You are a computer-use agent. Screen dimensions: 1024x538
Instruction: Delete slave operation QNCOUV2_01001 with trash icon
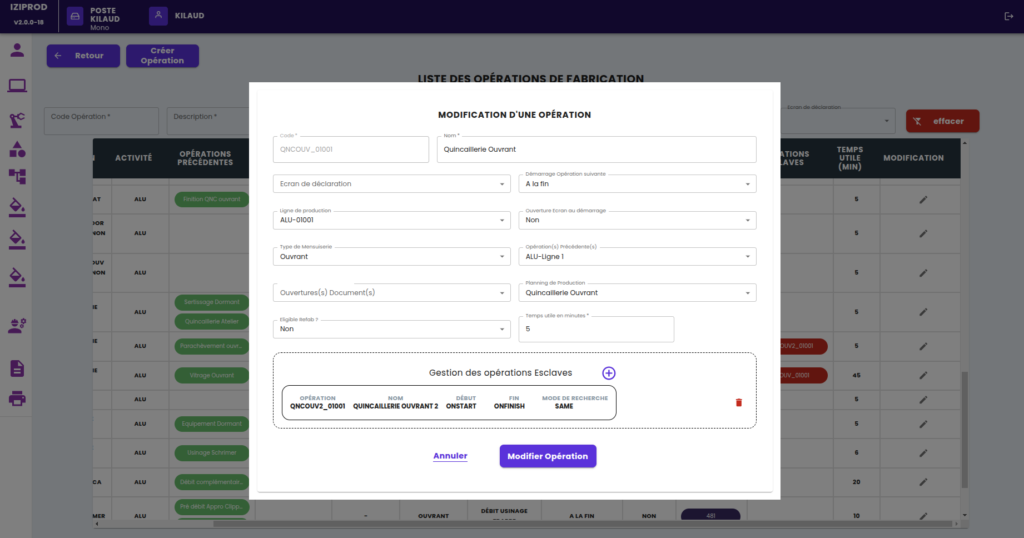739,402
